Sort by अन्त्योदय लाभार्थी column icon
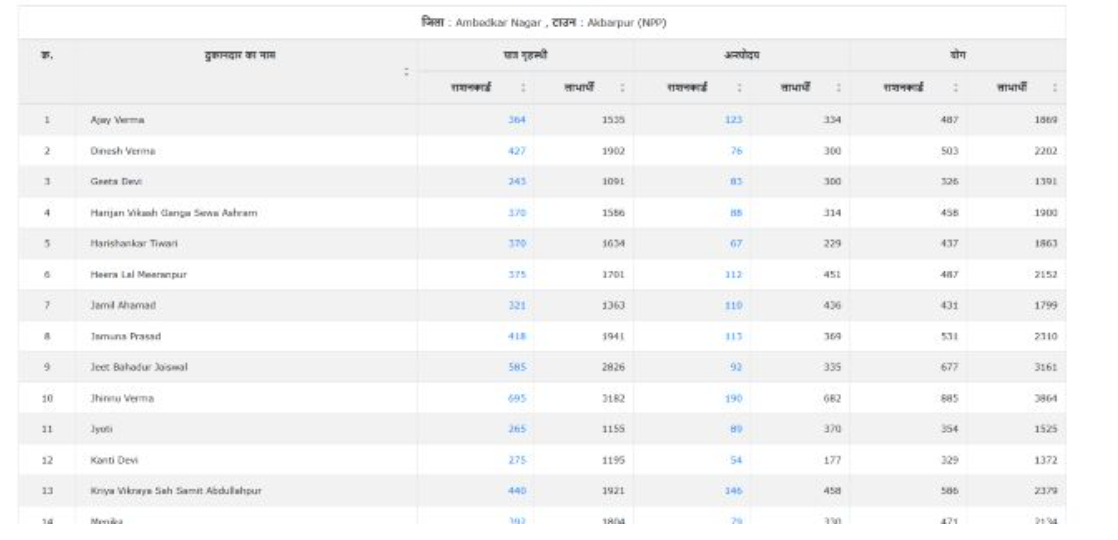1118x540 pixels. pos(837,88)
